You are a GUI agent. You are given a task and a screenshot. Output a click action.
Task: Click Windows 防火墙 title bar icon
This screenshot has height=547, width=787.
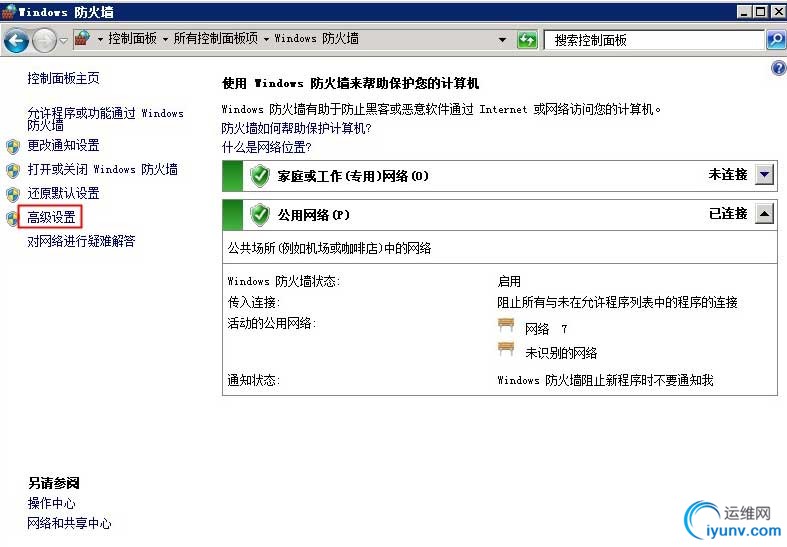coord(9,12)
